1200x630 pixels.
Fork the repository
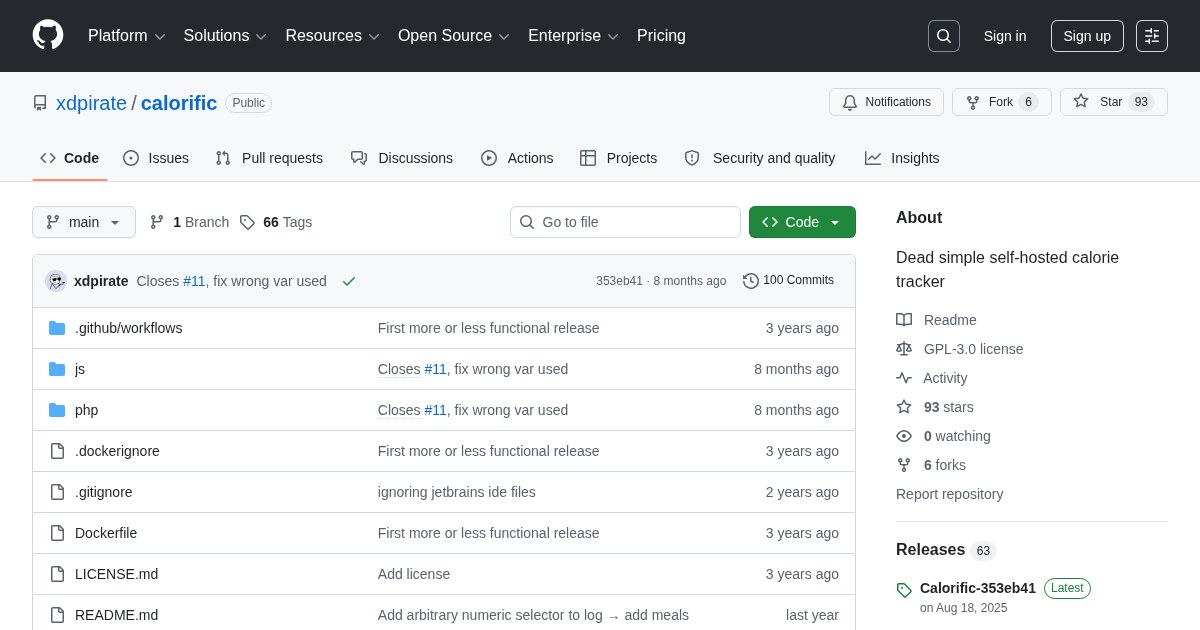(1002, 102)
